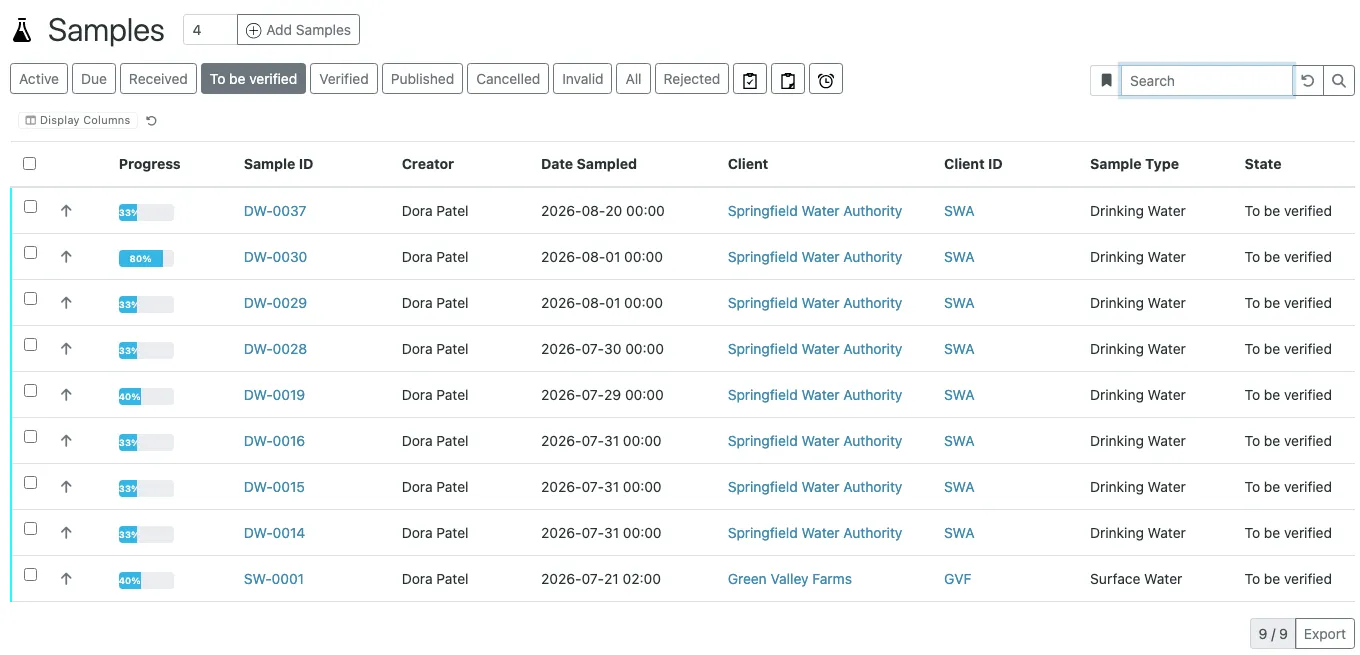Tick the checkbox for sample DW-0030
Viewport: 1360px width, 655px height.
coord(30,253)
